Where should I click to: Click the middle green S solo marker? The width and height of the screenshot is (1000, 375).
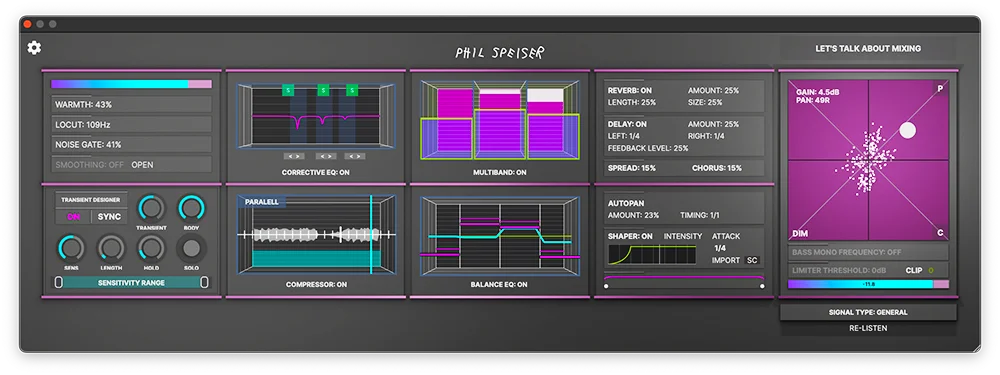[323, 91]
